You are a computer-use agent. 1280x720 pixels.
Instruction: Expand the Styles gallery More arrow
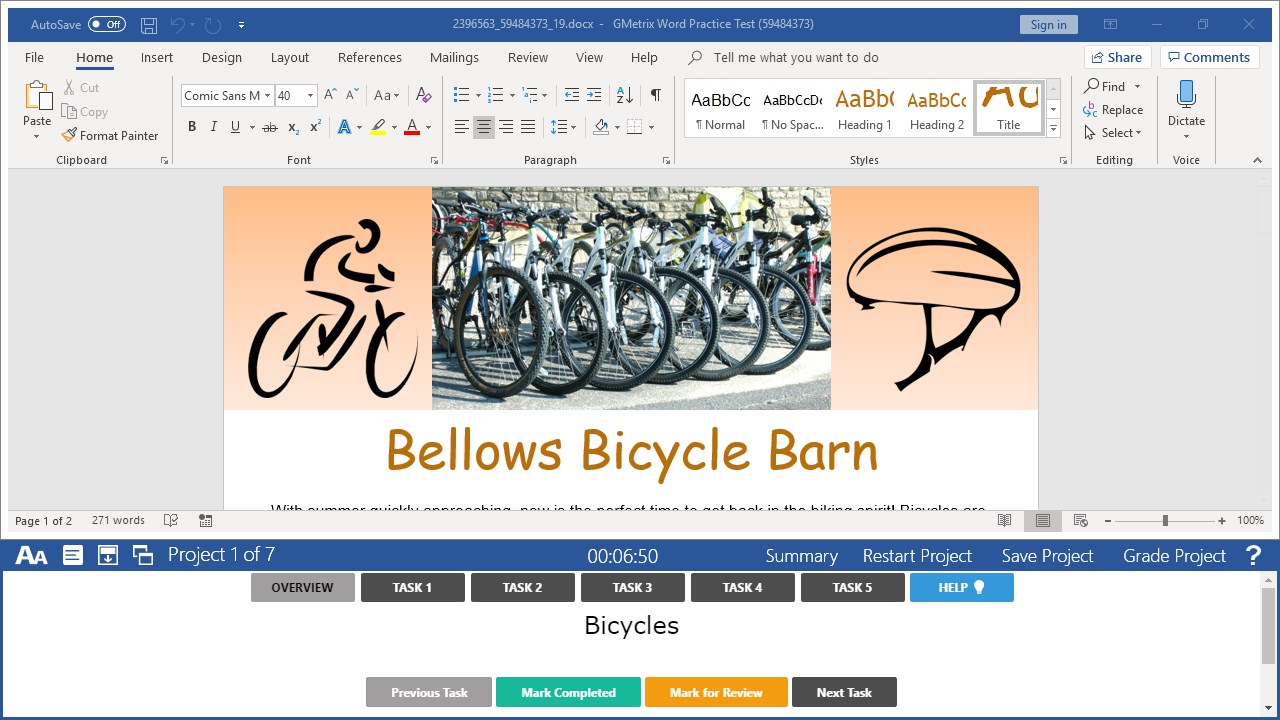click(x=1053, y=128)
